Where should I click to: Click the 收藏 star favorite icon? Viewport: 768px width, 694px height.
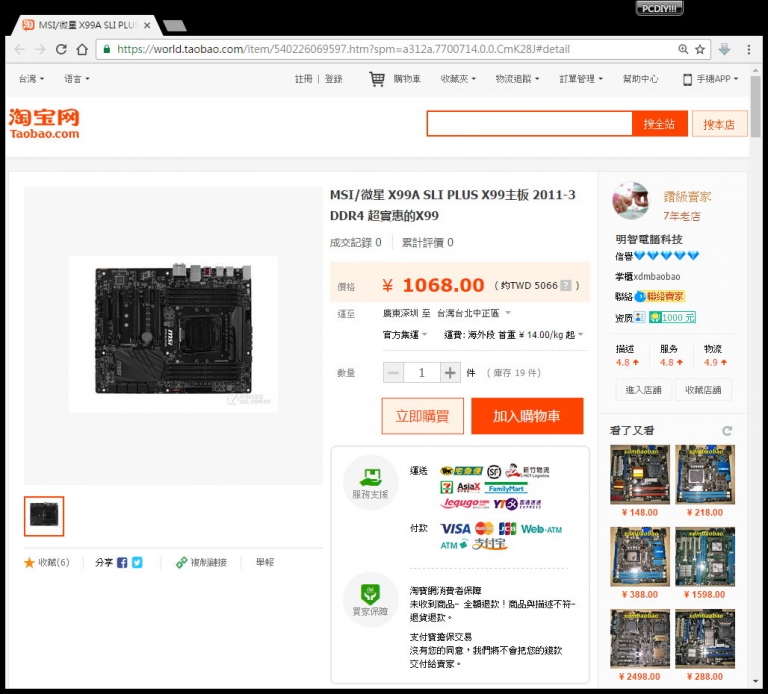[x=29, y=563]
